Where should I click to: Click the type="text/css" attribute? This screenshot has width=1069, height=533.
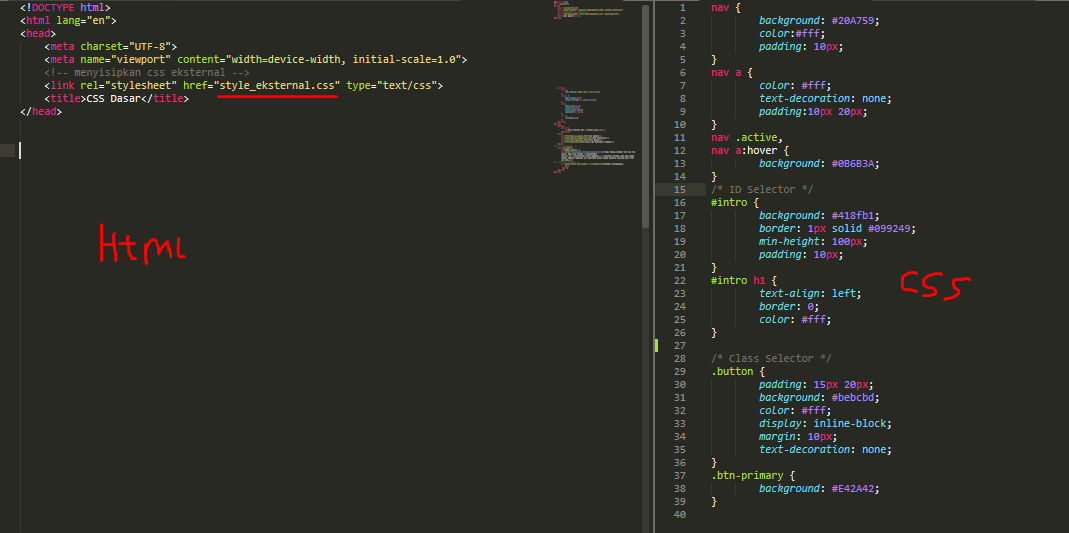[x=391, y=85]
